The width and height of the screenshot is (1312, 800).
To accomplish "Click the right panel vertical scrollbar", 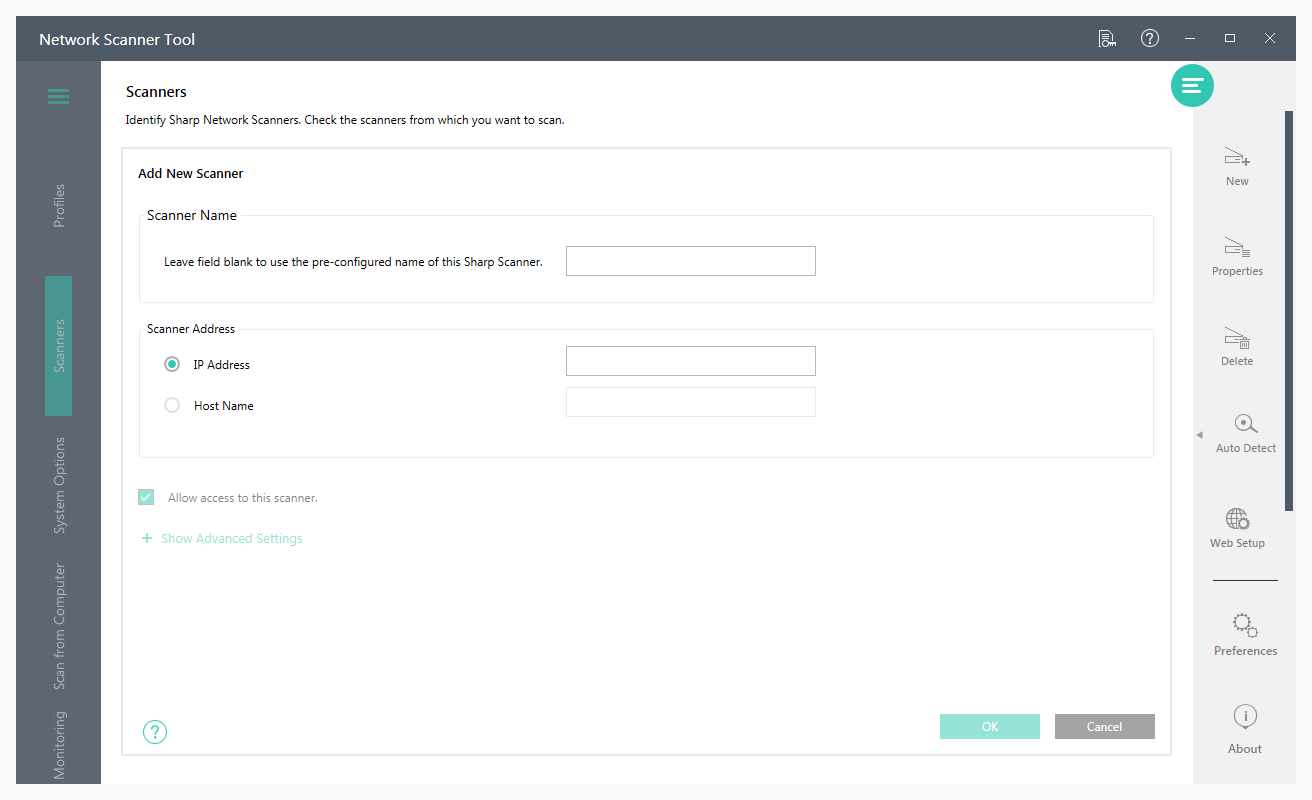I will point(1289,310).
